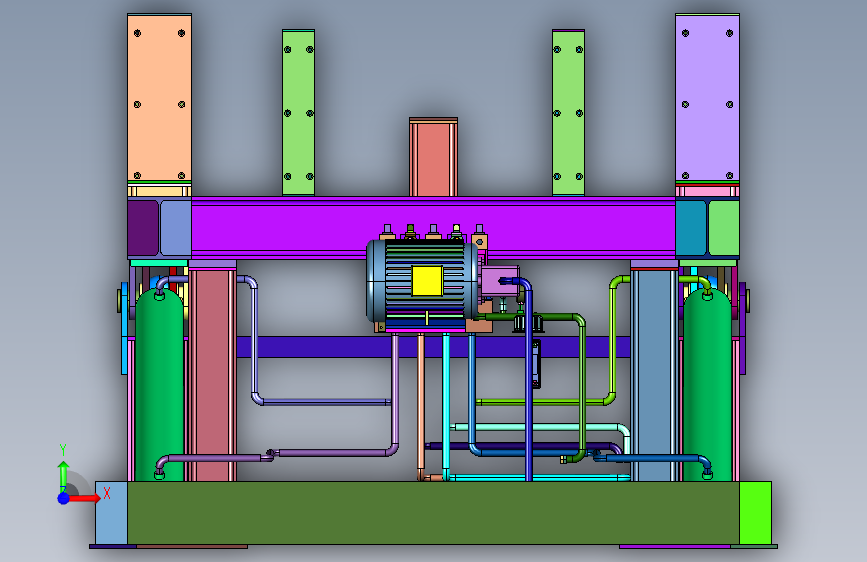867x562 pixels.
Task: Select the salmon center post above the beam
Action: tap(434, 157)
